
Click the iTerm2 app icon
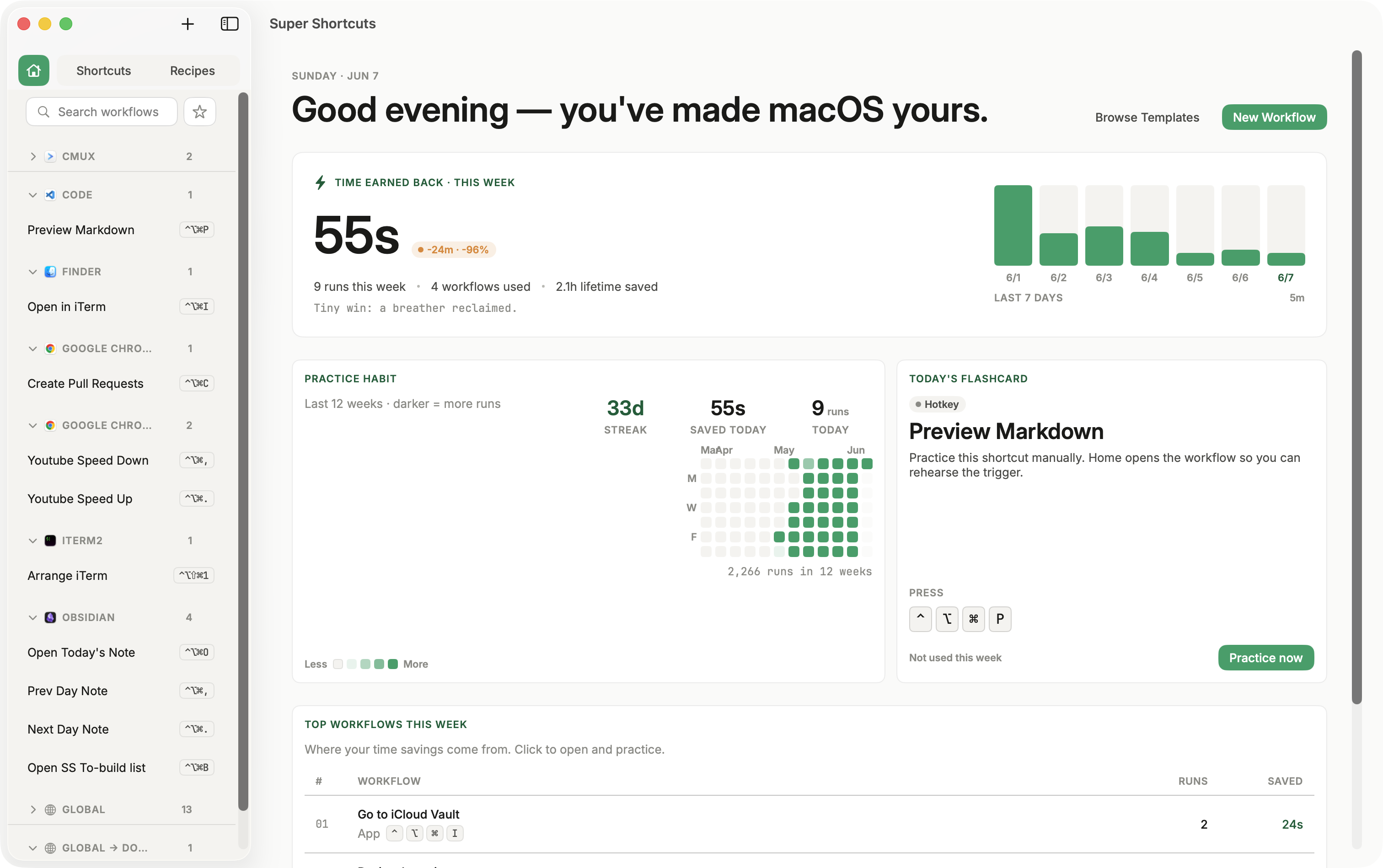pos(50,540)
